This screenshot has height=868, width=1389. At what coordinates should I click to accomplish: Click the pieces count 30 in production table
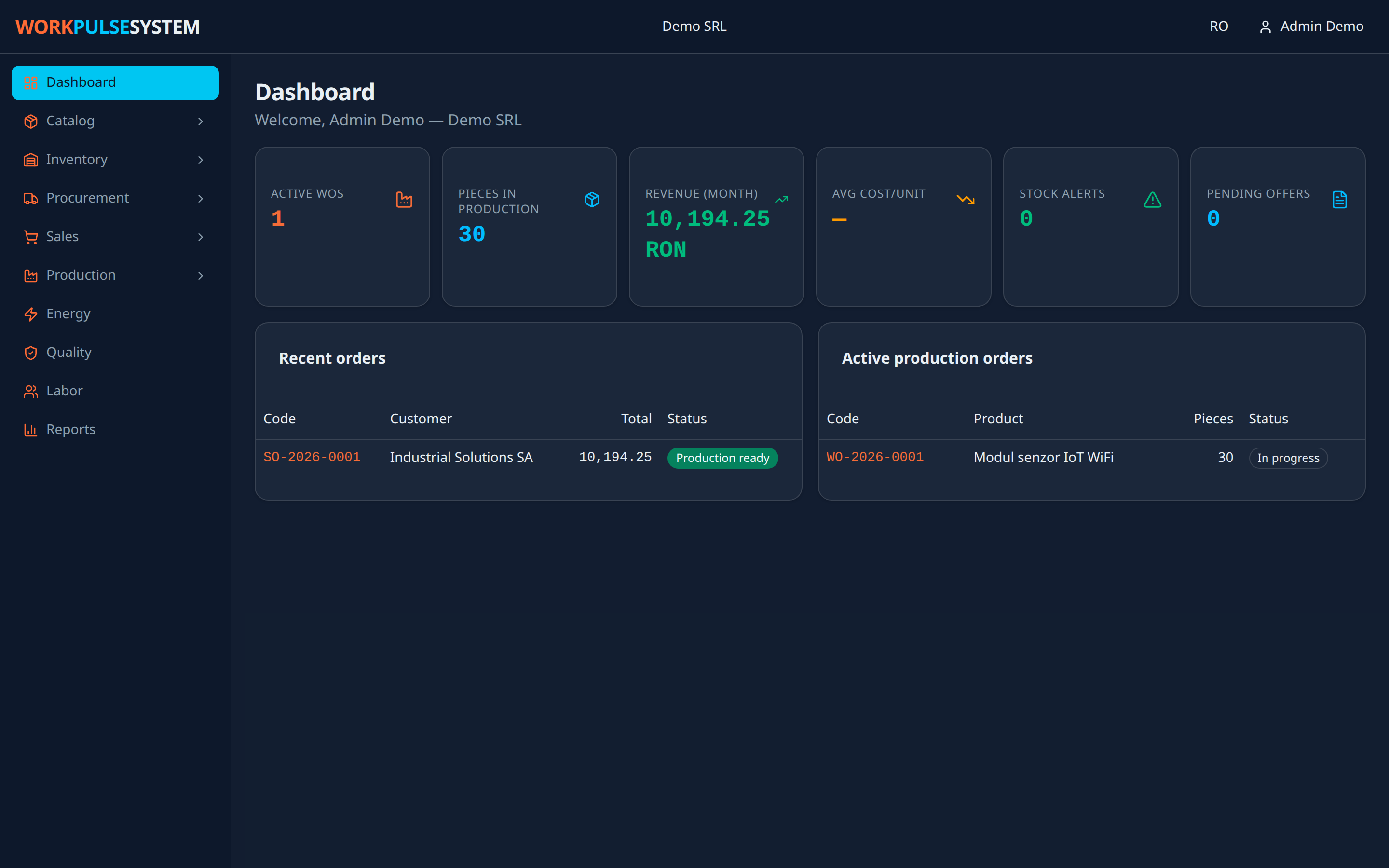[1226, 458]
